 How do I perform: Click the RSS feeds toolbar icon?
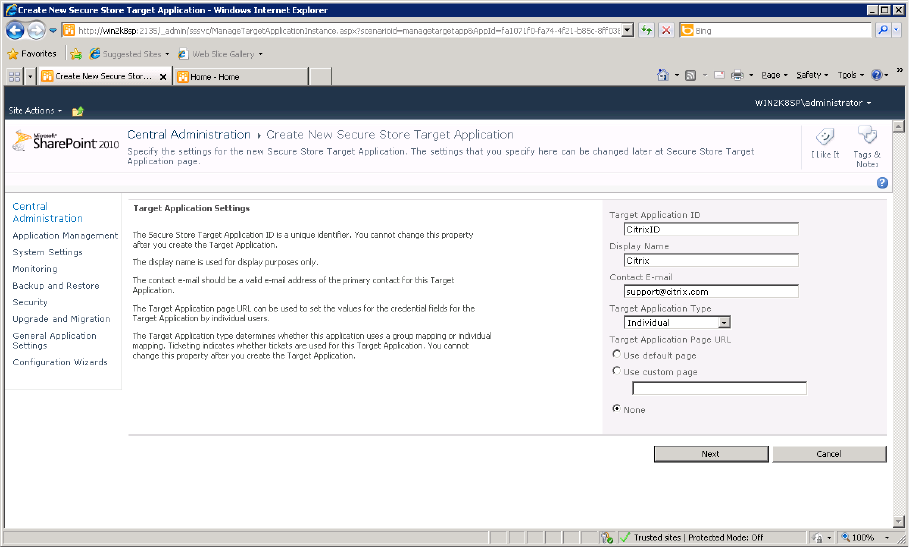point(690,75)
